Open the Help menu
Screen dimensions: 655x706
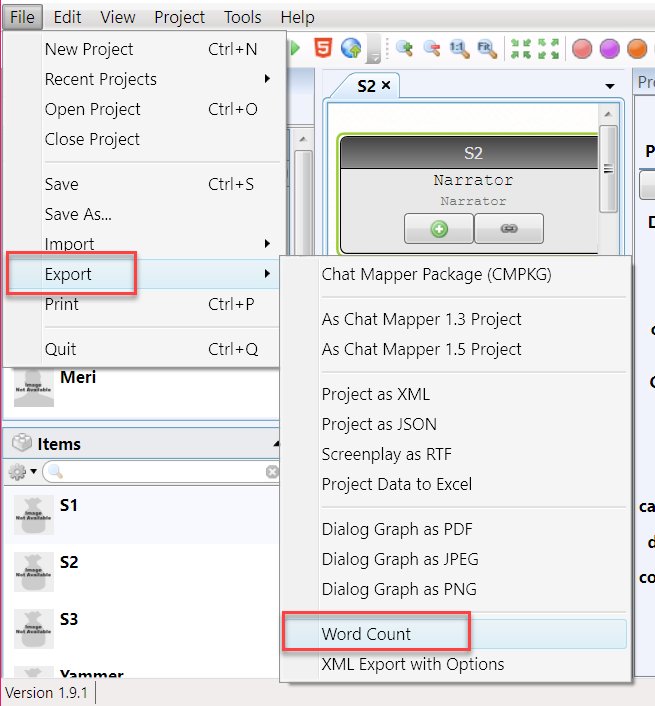point(298,17)
